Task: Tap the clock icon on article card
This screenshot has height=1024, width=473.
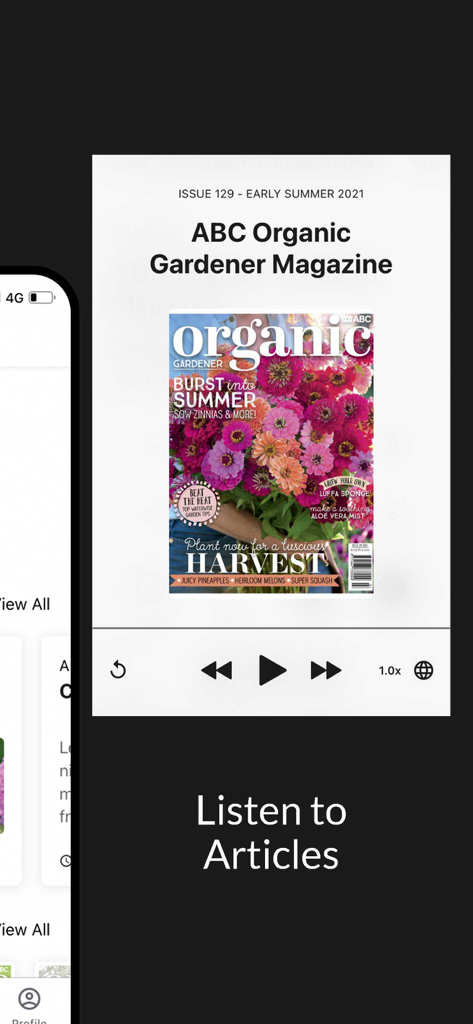Action: pos(65,861)
